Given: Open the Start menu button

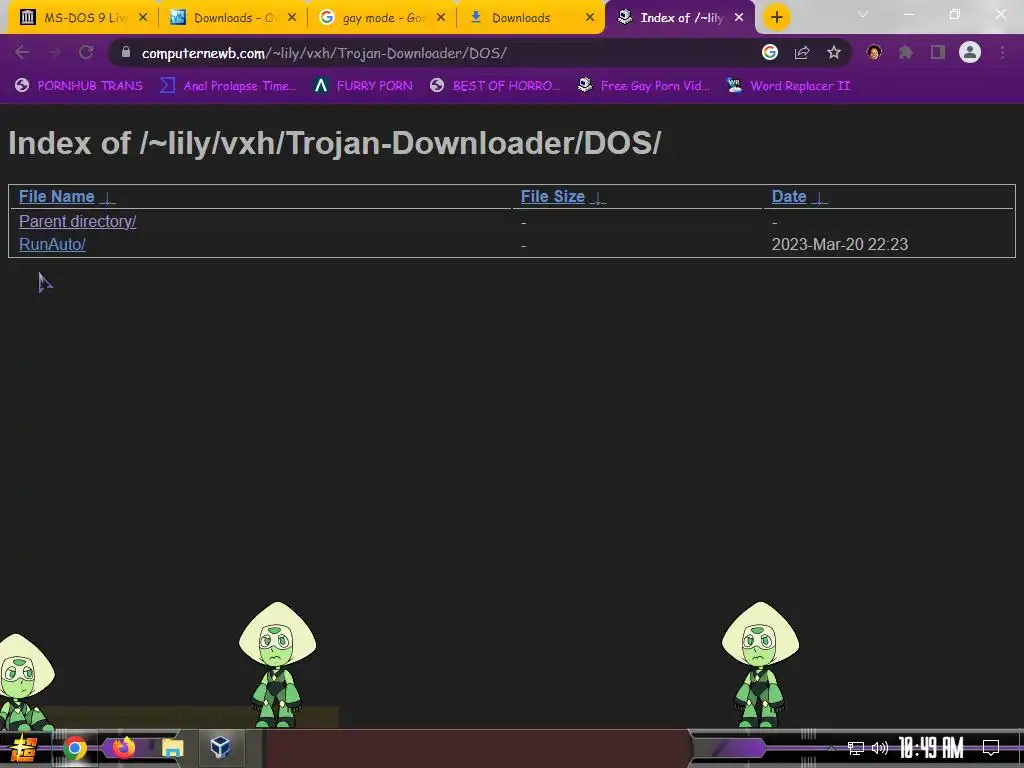Looking at the screenshot, I should [24, 748].
